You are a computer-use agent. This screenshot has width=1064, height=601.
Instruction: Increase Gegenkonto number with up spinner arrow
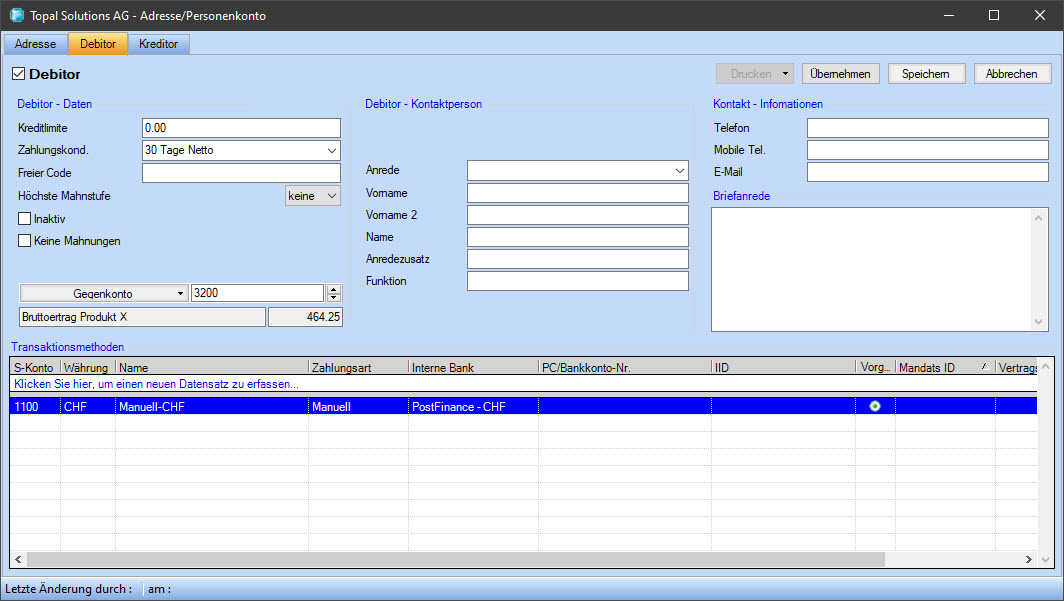pyautogui.click(x=334, y=289)
